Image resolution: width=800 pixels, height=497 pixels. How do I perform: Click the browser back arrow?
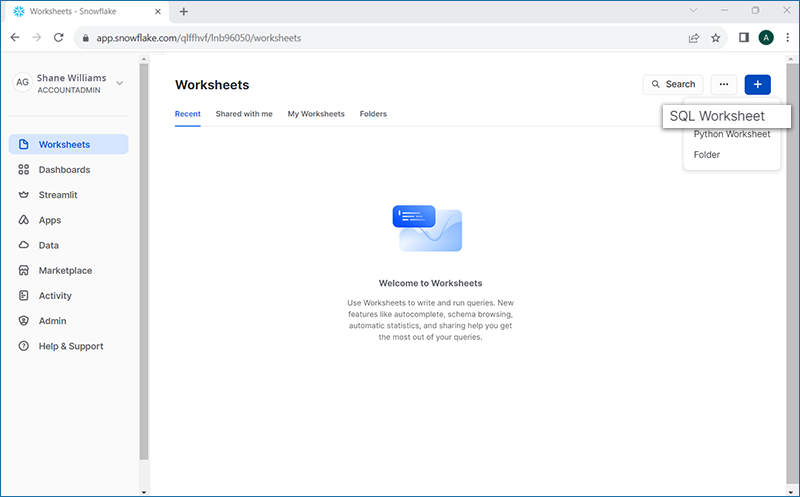(x=15, y=38)
